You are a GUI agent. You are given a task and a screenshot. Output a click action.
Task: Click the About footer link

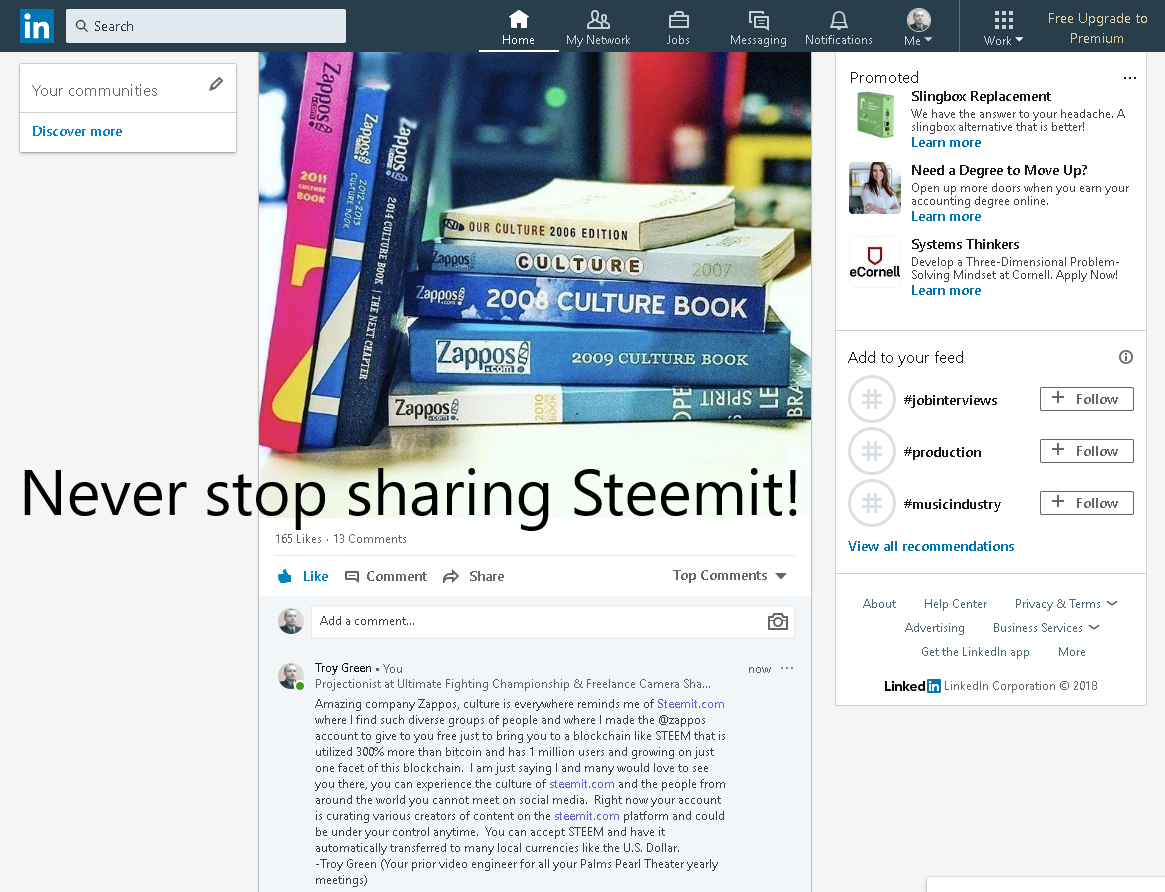coord(879,604)
